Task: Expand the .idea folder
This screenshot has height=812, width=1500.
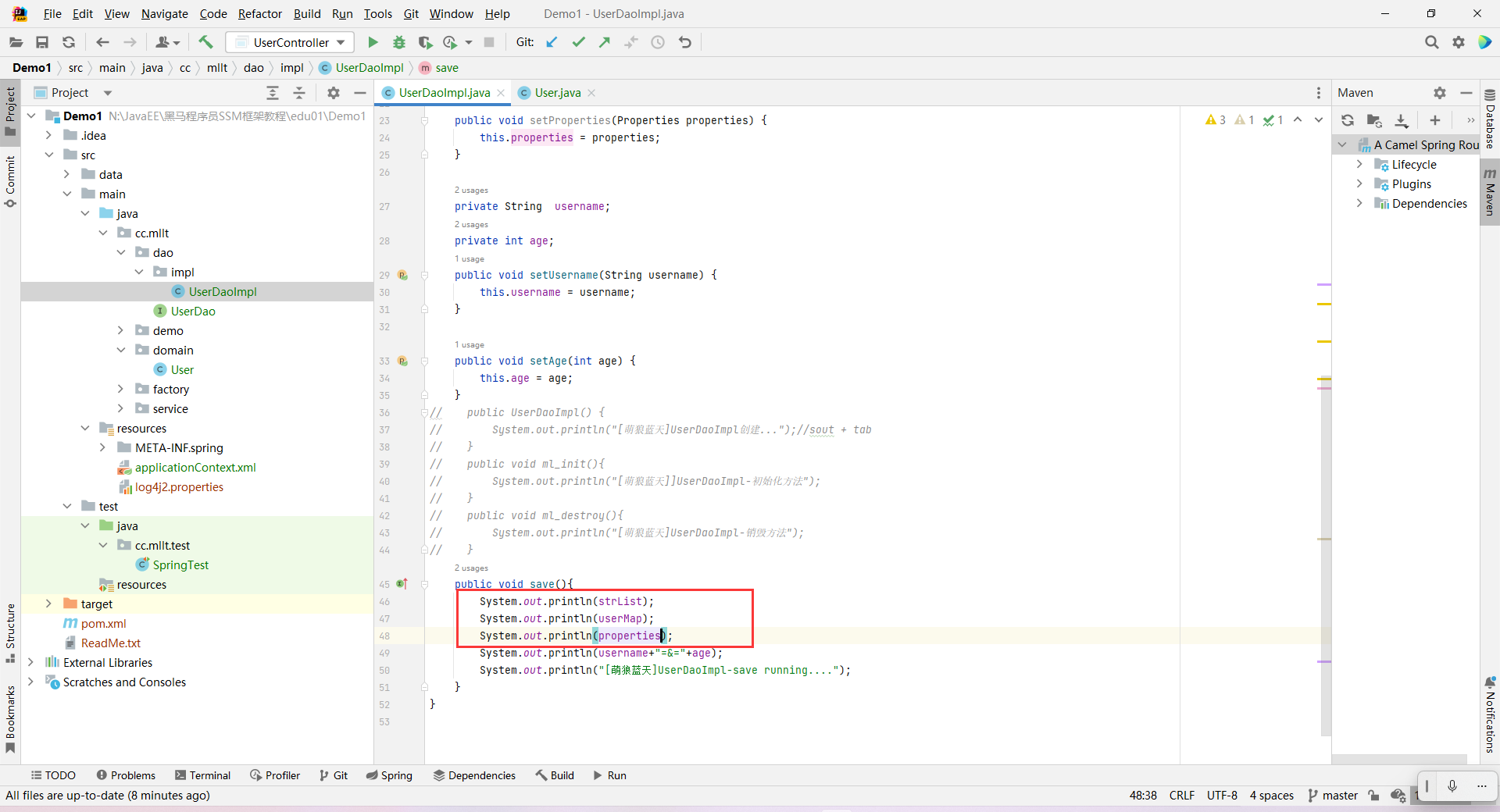Action: [48, 135]
